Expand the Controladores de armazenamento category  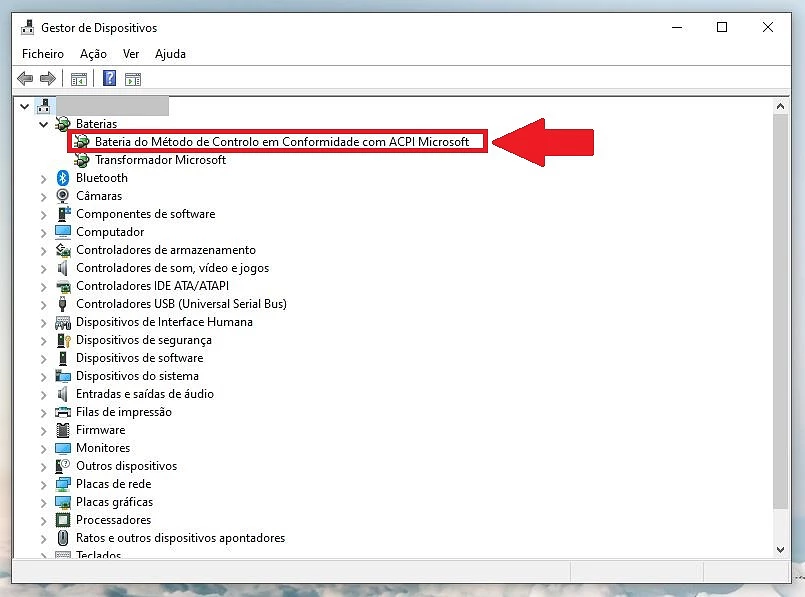pos(44,251)
